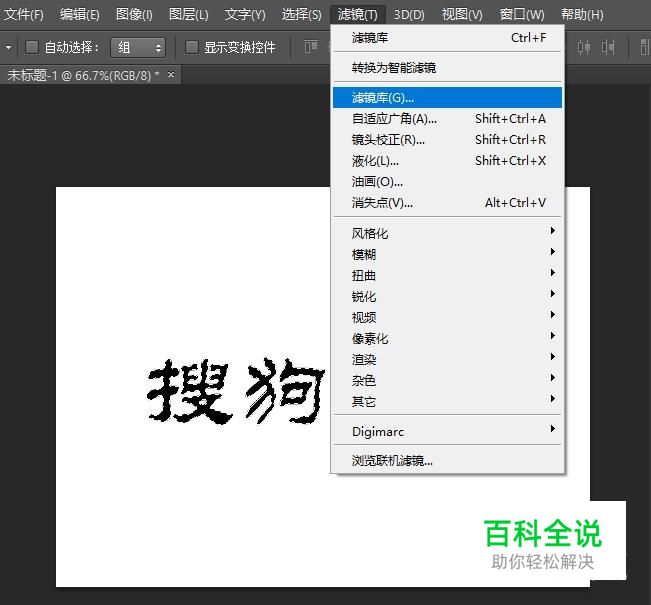Image resolution: width=651 pixels, height=605 pixels.
Task: Open the 文件(F) menu
Action: [x=24, y=15]
